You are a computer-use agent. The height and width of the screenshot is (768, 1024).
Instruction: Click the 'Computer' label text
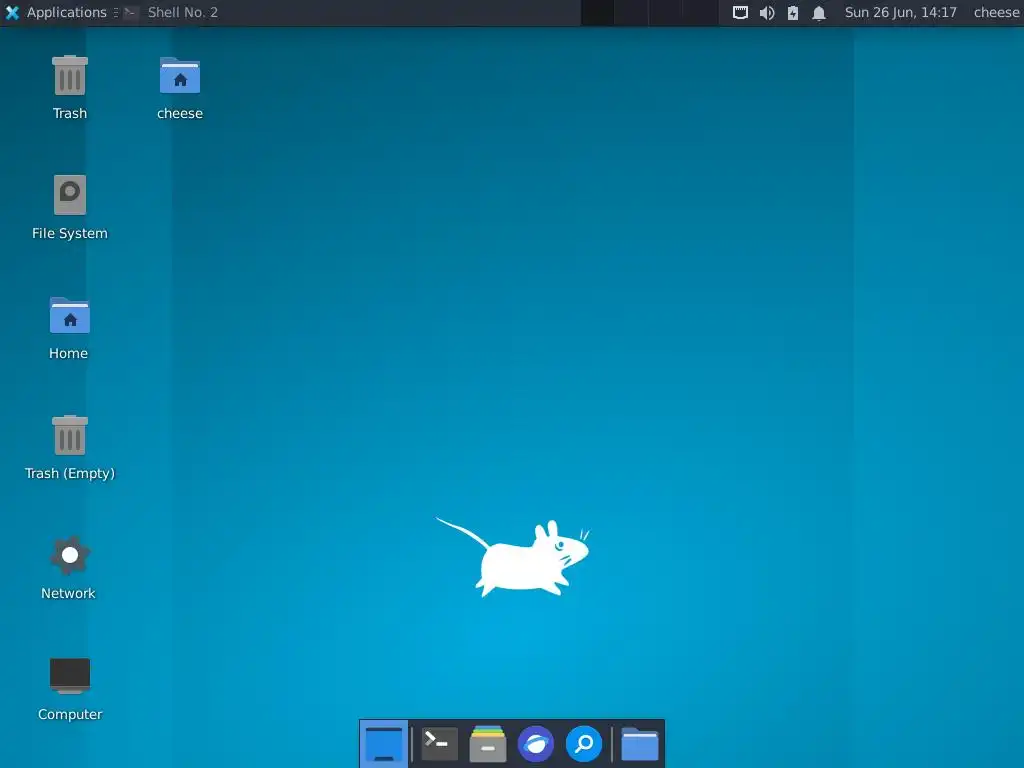tap(70, 714)
